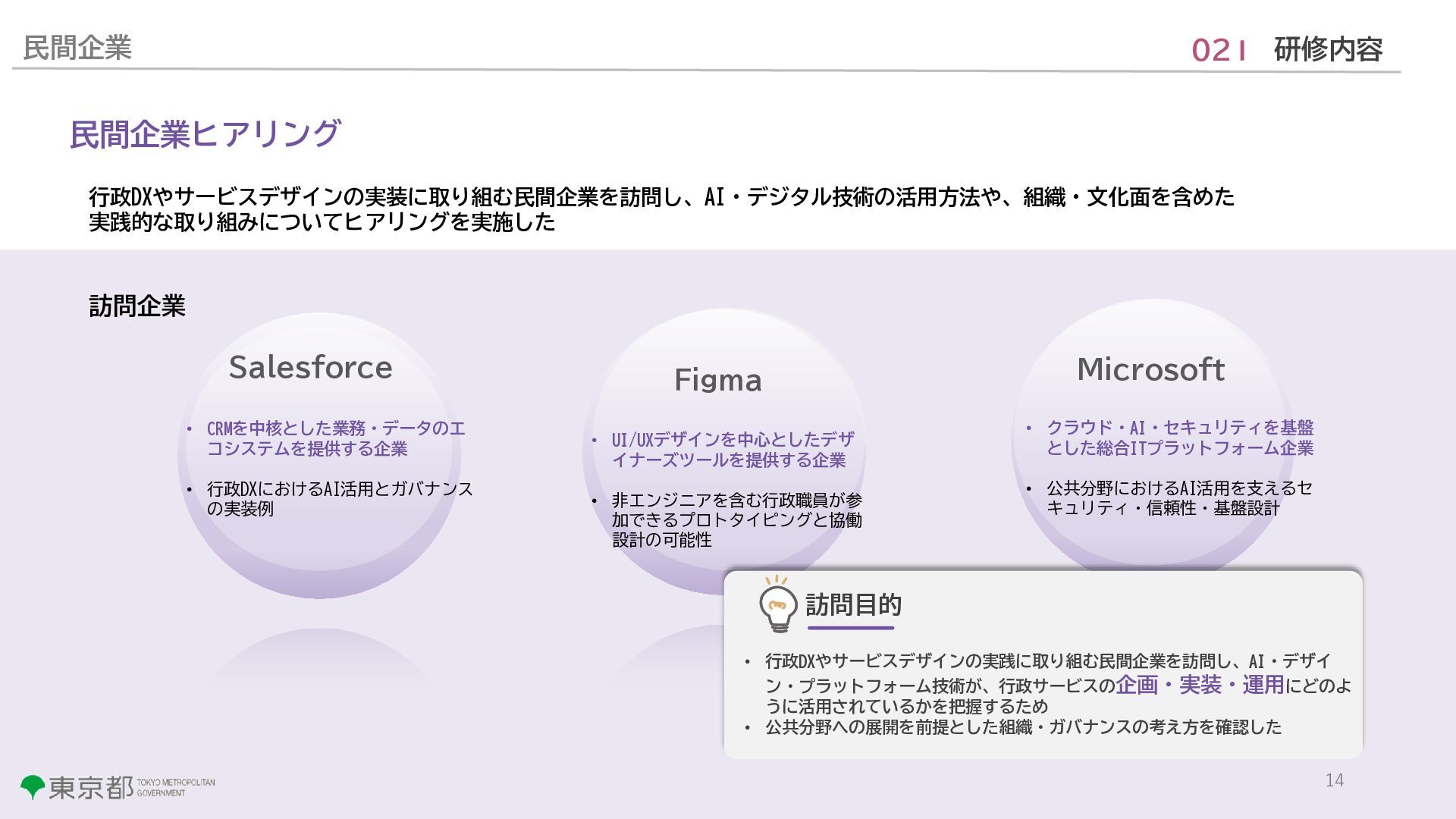Click the Tokyo ginkgo leaf logo

pos(32,786)
